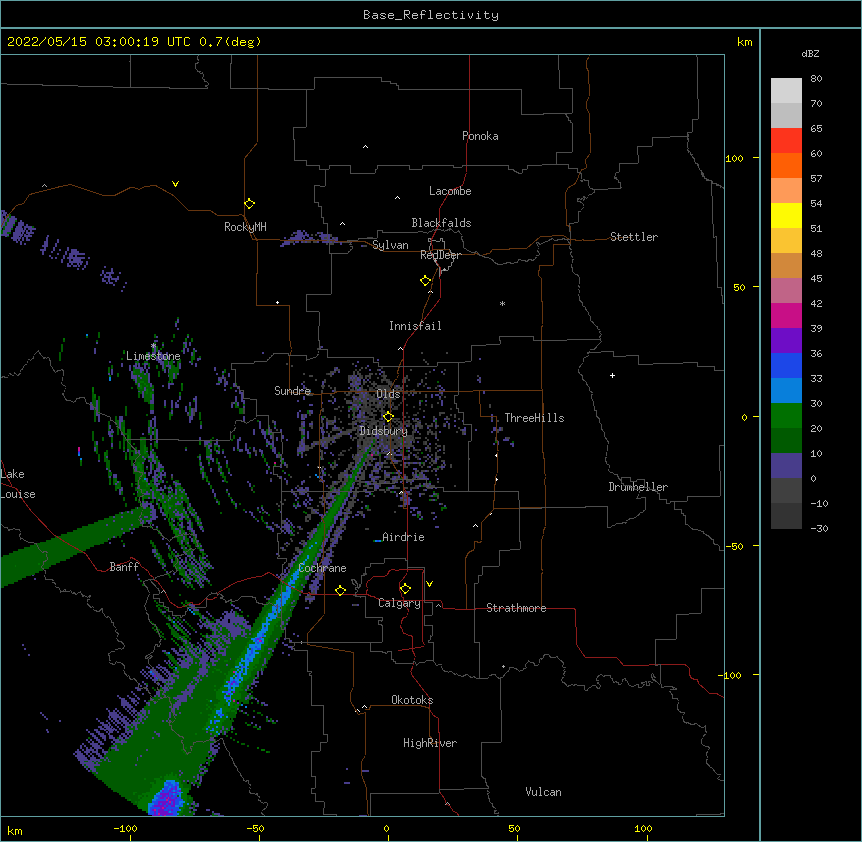Select the magenta 39-42 dBZ legend swatch
This screenshot has width=862, height=842.
786,315
